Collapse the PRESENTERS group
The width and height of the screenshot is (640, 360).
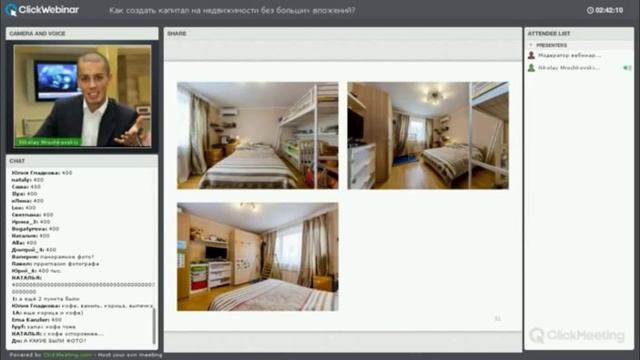coord(531,45)
